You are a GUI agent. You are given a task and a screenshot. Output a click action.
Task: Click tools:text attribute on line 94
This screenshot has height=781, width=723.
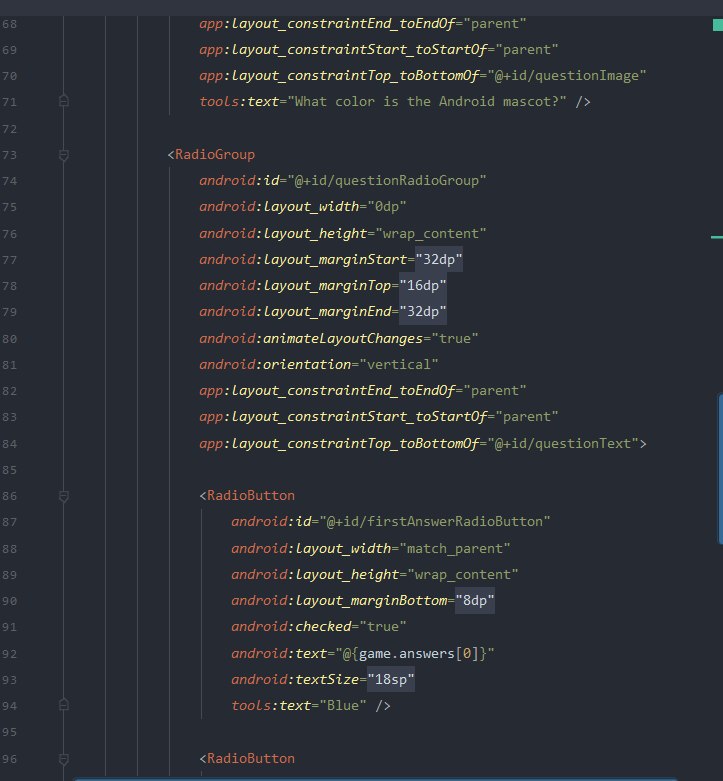click(x=271, y=705)
